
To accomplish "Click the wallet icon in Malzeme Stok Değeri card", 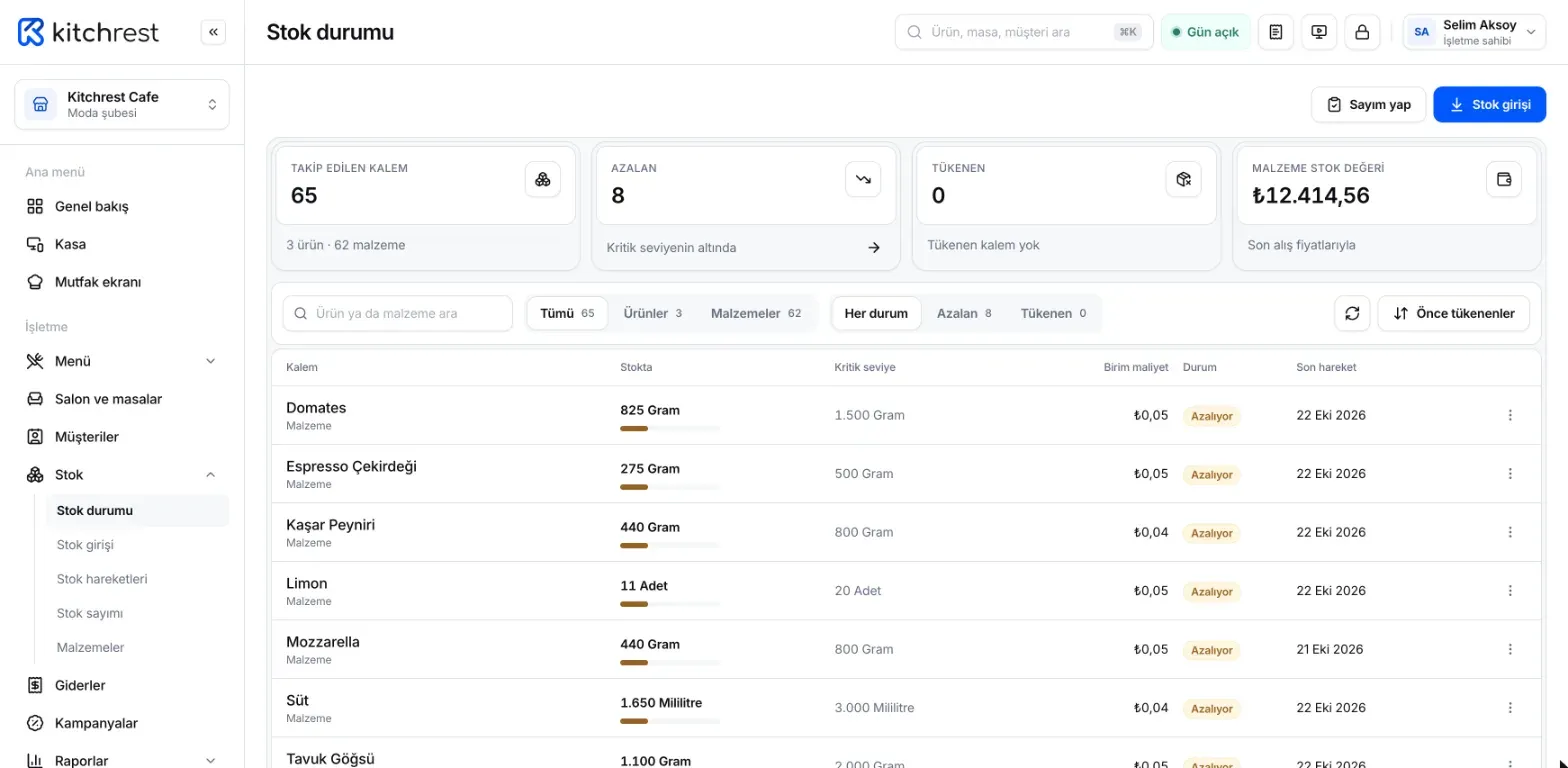I will pos(1504,179).
